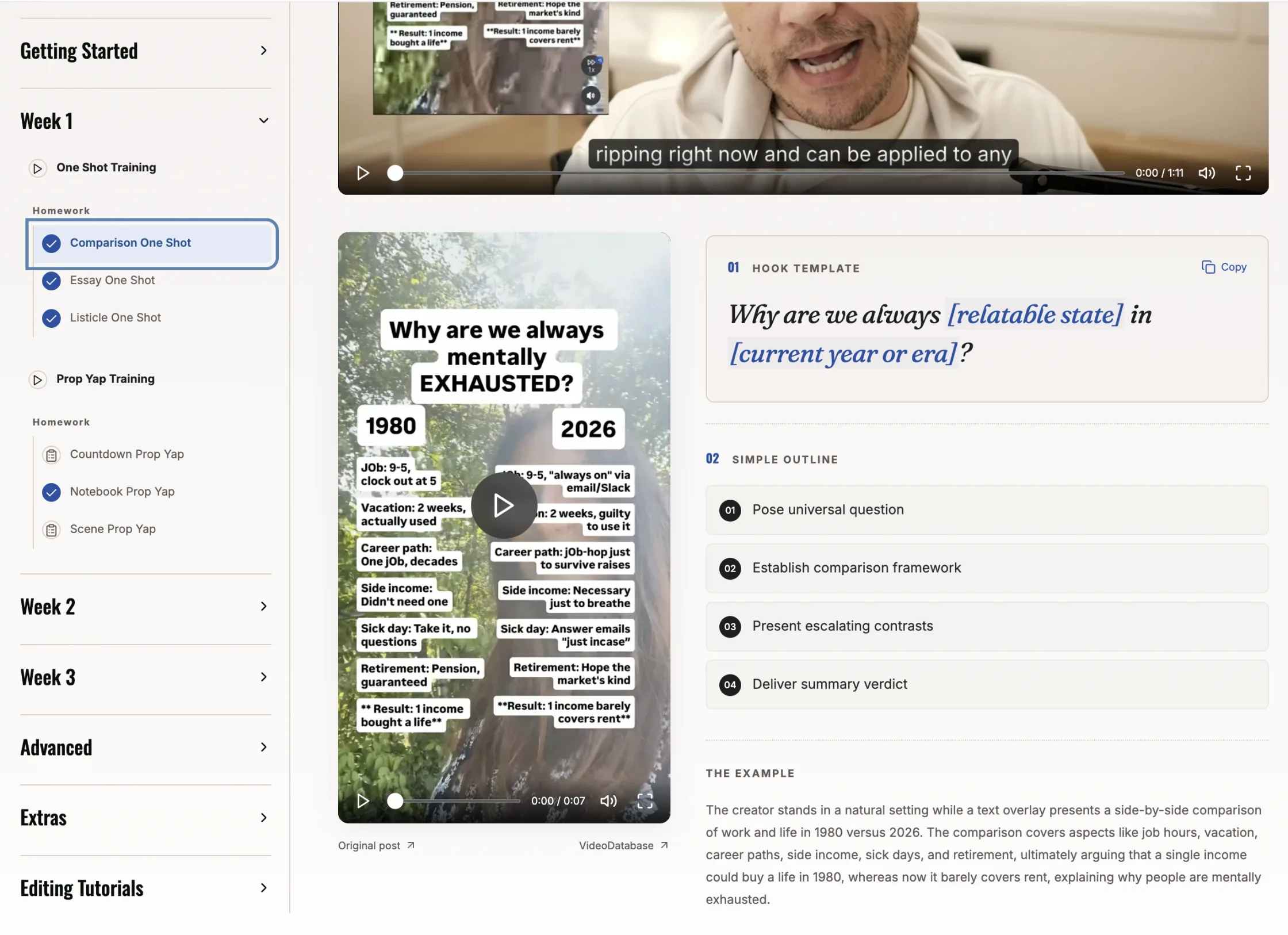This screenshot has width=1288, height=935.
Task: Expand the Extras section
Action: click(x=263, y=818)
